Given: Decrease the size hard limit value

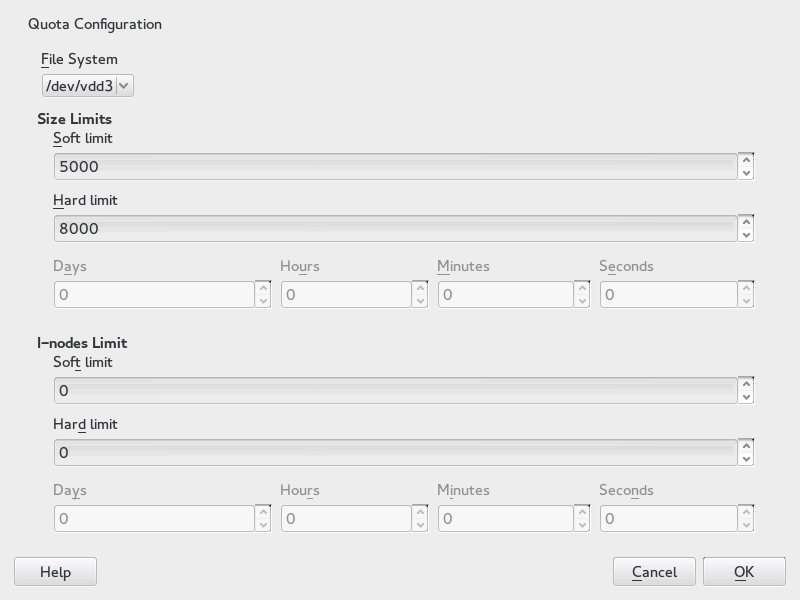Looking at the screenshot, I should point(745,235).
